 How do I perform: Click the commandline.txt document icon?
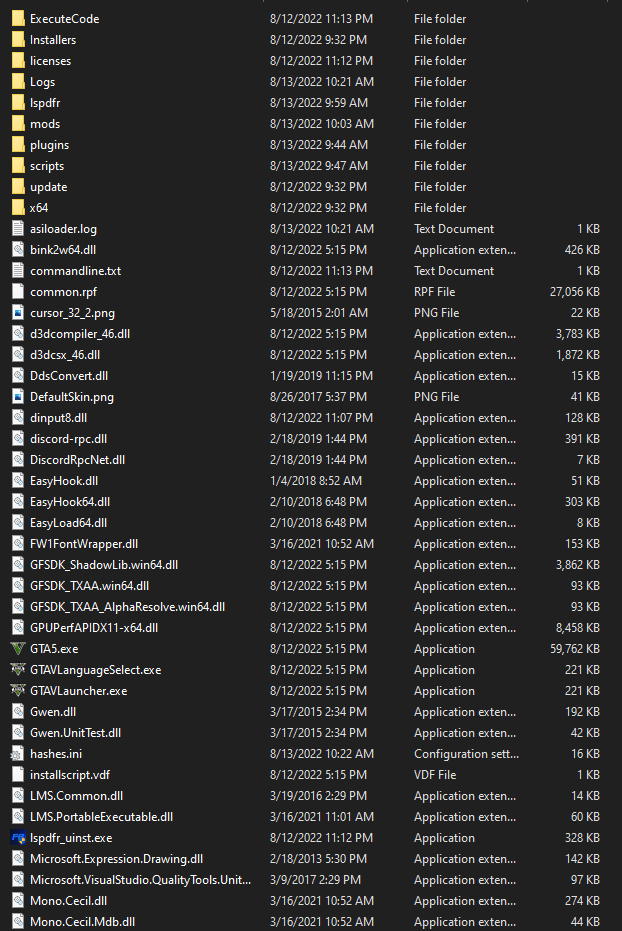pos(18,271)
